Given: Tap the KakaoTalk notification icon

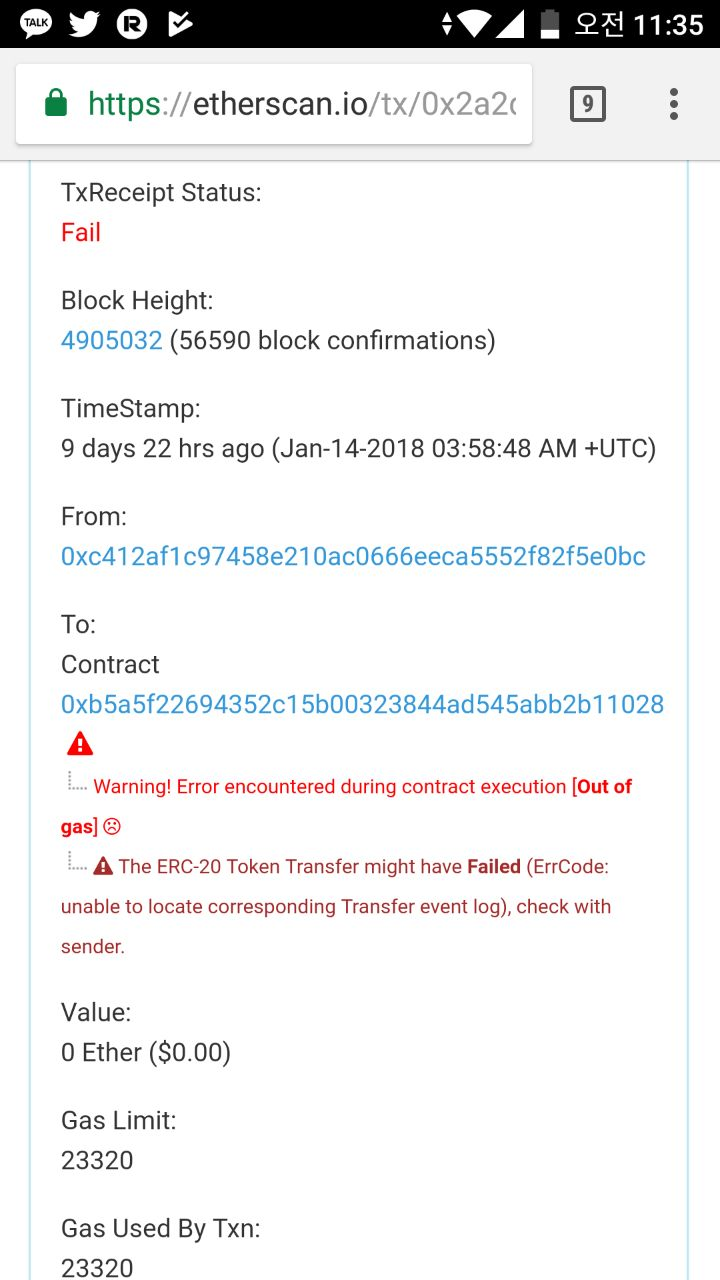Looking at the screenshot, I should tap(36, 23).
